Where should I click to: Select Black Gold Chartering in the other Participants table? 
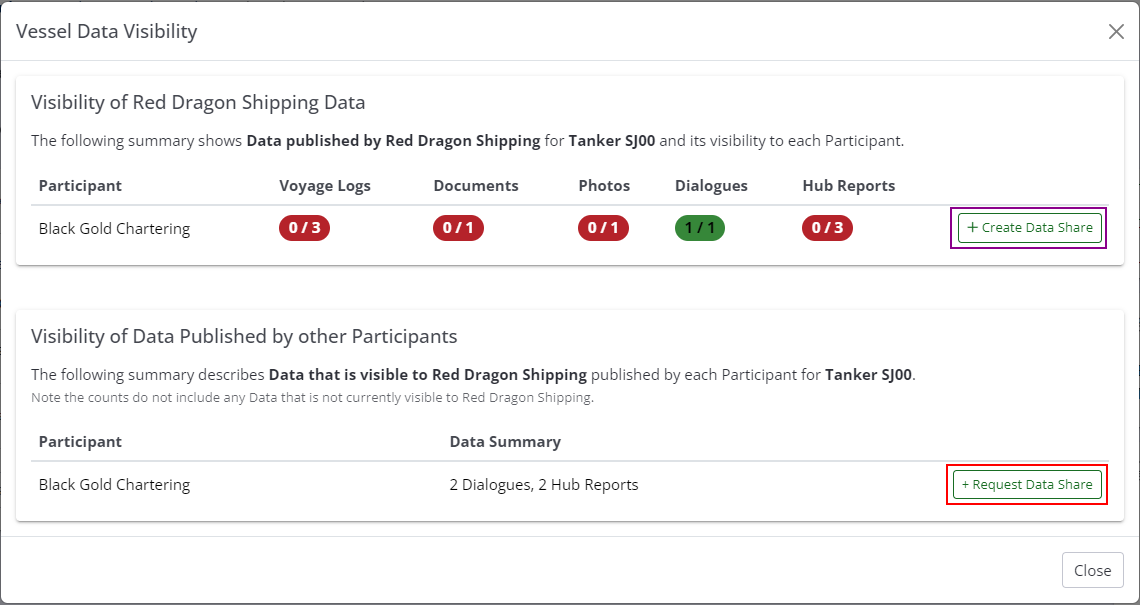pyautogui.click(x=114, y=485)
